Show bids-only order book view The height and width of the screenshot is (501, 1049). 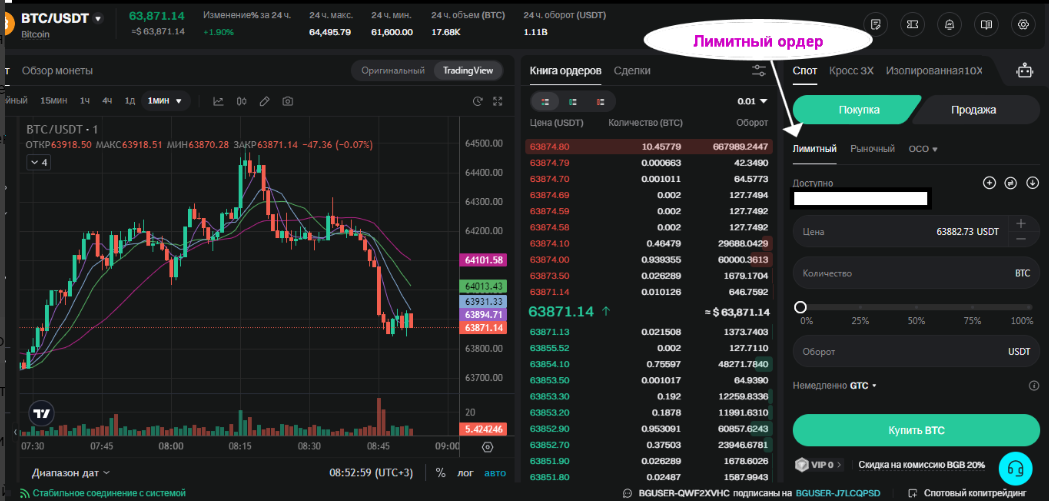click(573, 102)
